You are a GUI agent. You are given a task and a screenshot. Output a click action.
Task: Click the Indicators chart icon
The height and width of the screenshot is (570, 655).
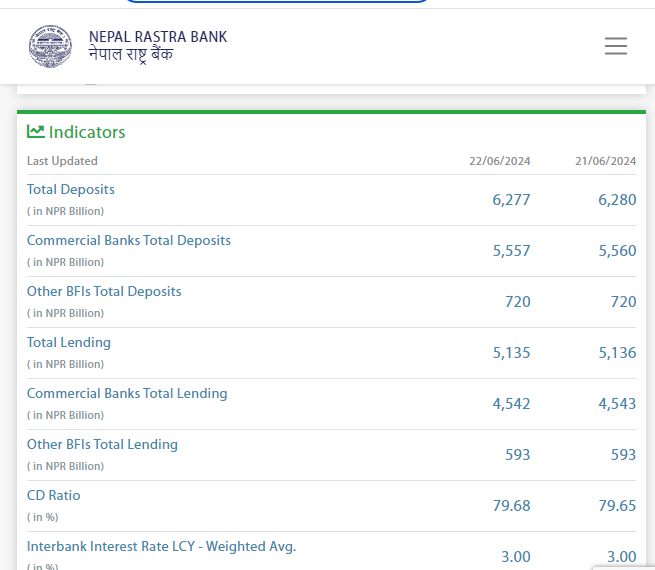coord(36,132)
